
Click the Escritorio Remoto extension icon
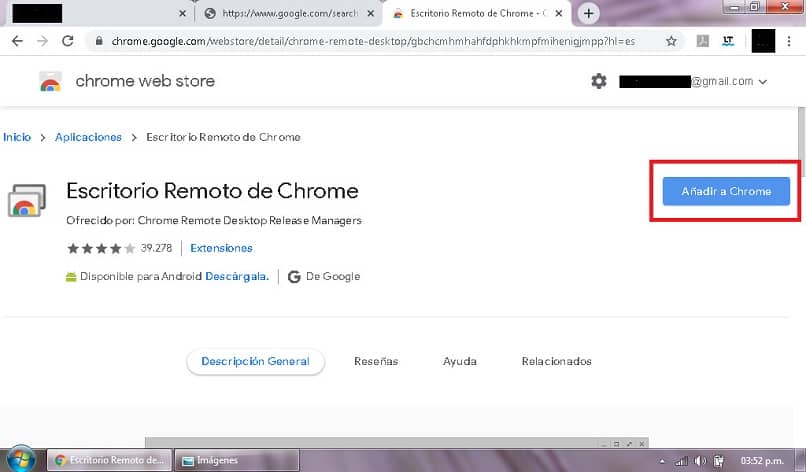27,201
